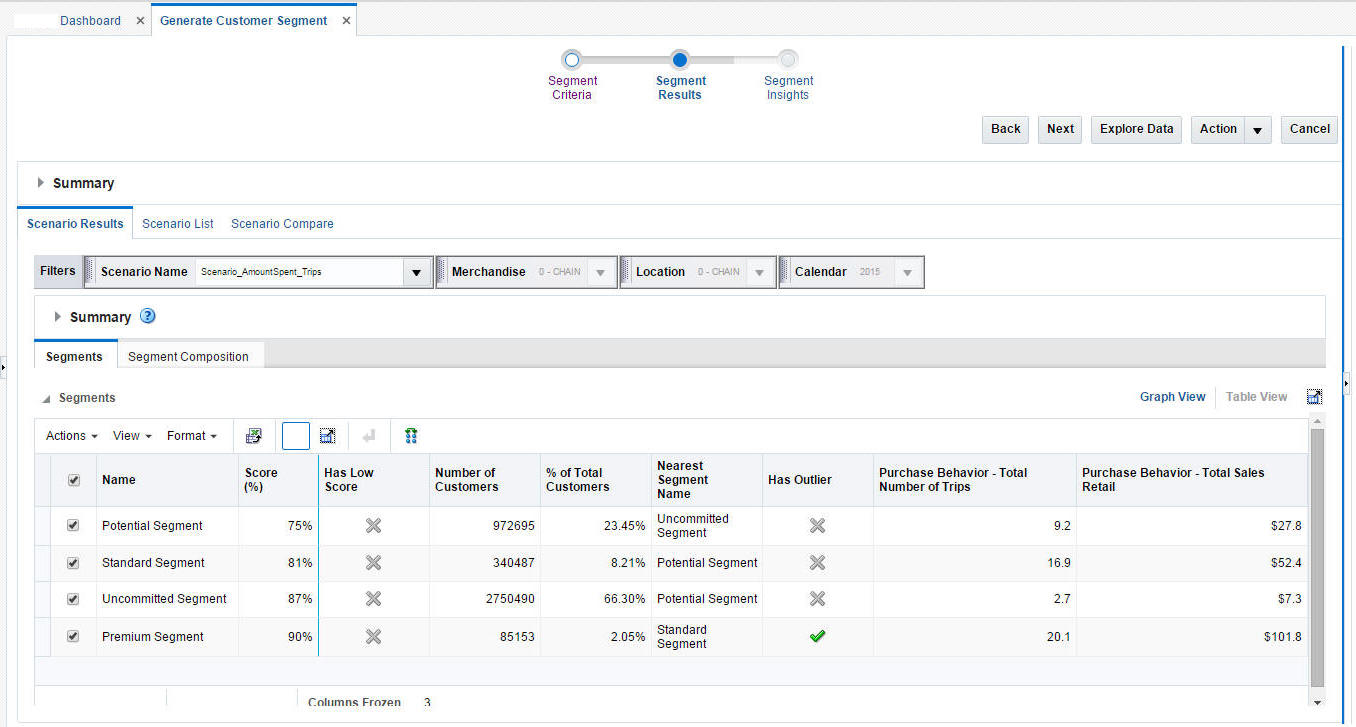Expand the top Summary section
Image resolution: width=1356 pixels, height=727 pixels.
point(41,183)
